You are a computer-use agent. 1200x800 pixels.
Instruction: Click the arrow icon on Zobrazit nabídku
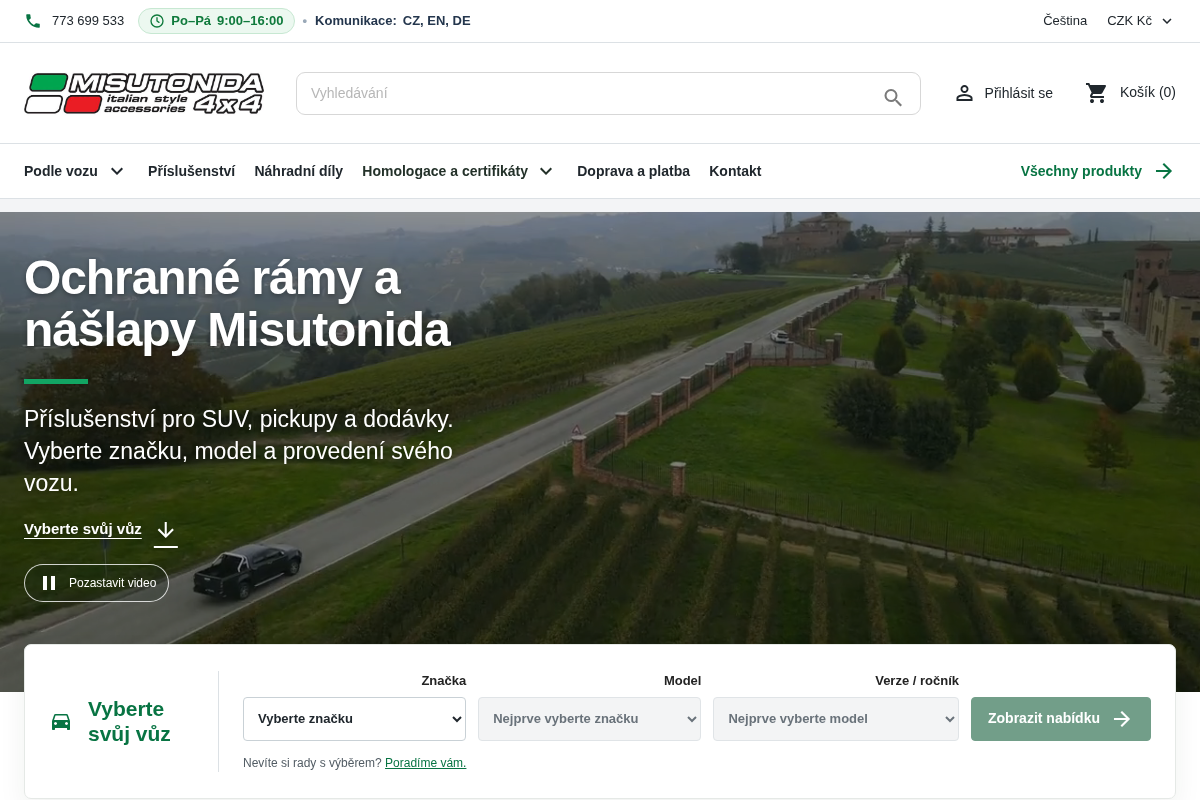pos(1122,719)
